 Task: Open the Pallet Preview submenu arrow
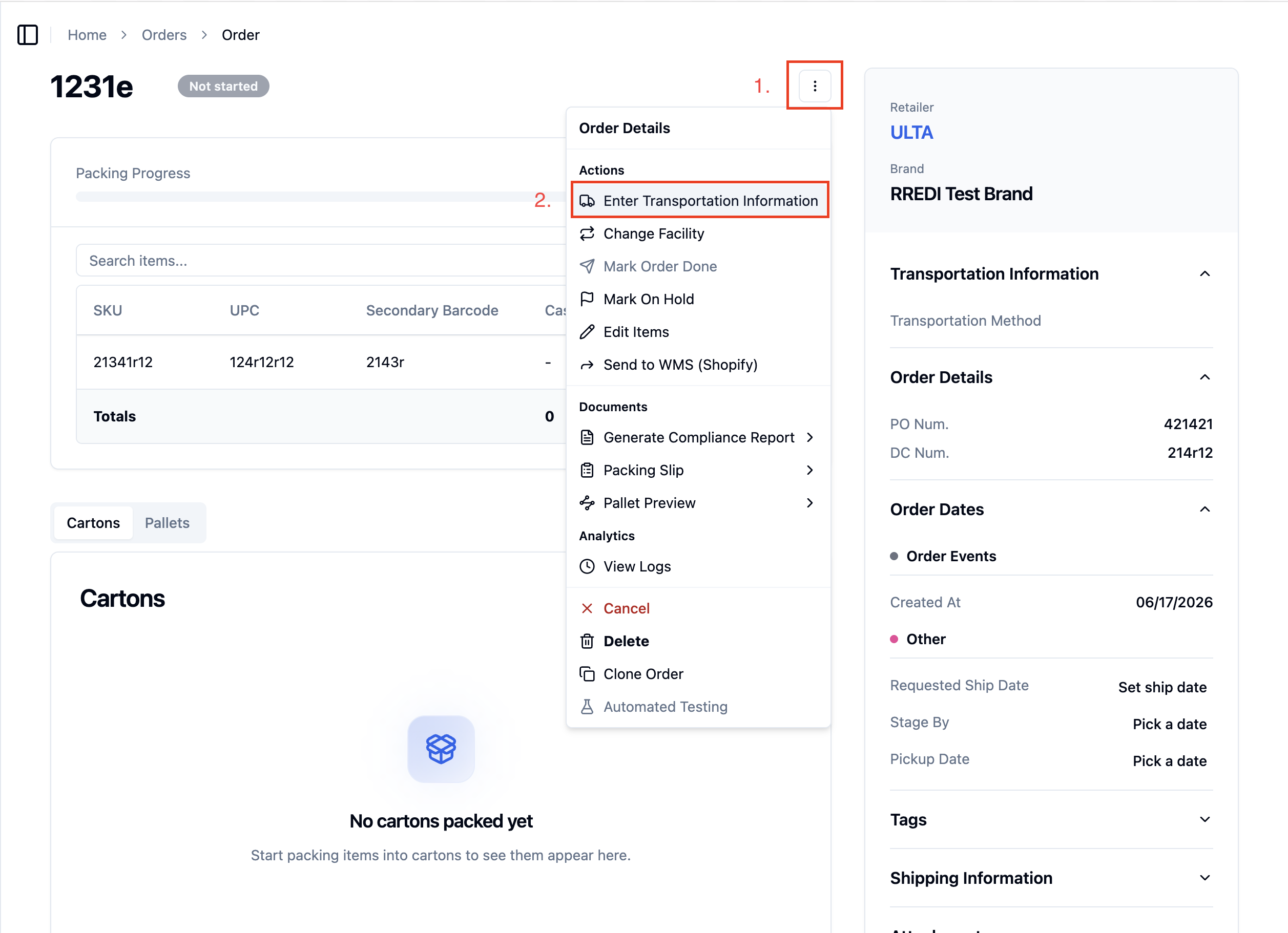tap(810, 503)
